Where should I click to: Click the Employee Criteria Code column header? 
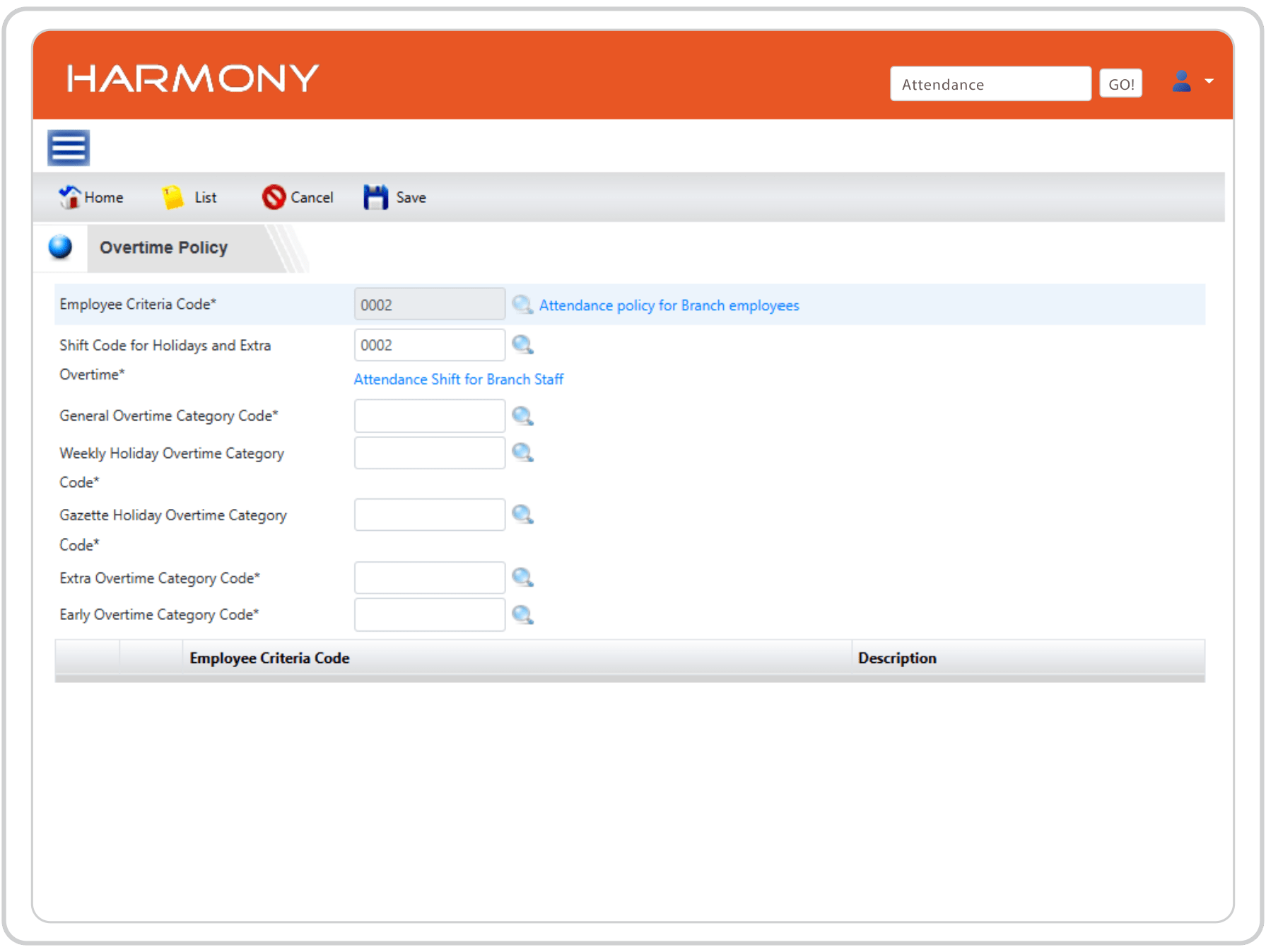517,658
